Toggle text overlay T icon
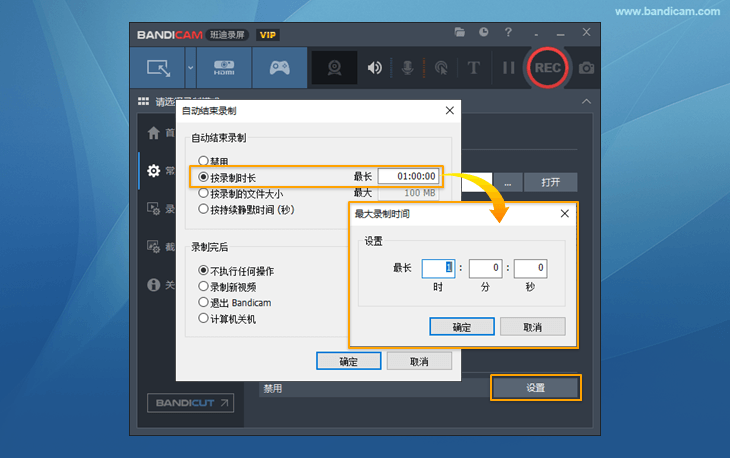Image resolution: width=730 pixels, height=458 pixels. [473, 68]
